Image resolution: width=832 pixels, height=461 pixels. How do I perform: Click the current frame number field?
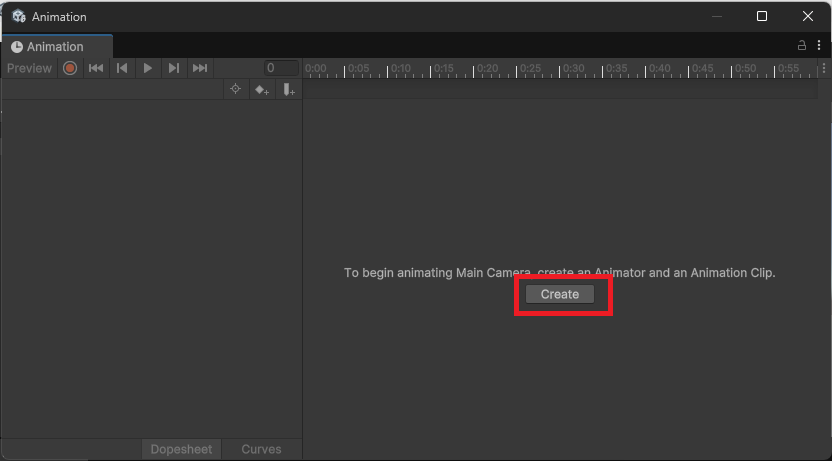(281, 68)
